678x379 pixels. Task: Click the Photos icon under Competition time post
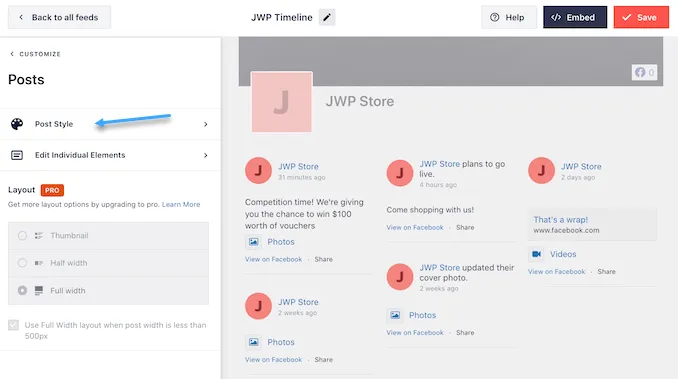(253, 242)
